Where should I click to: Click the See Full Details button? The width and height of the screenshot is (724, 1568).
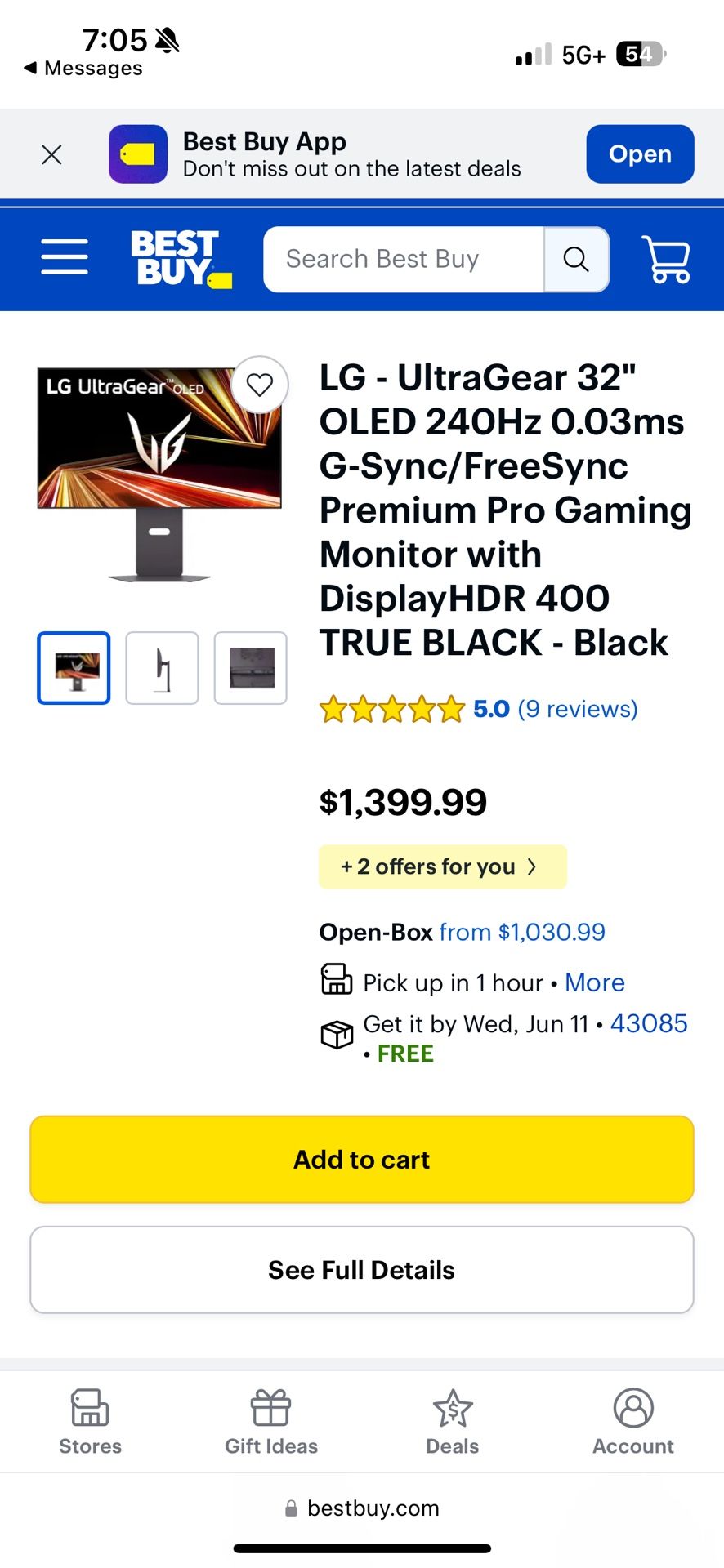click(362, 1270)
